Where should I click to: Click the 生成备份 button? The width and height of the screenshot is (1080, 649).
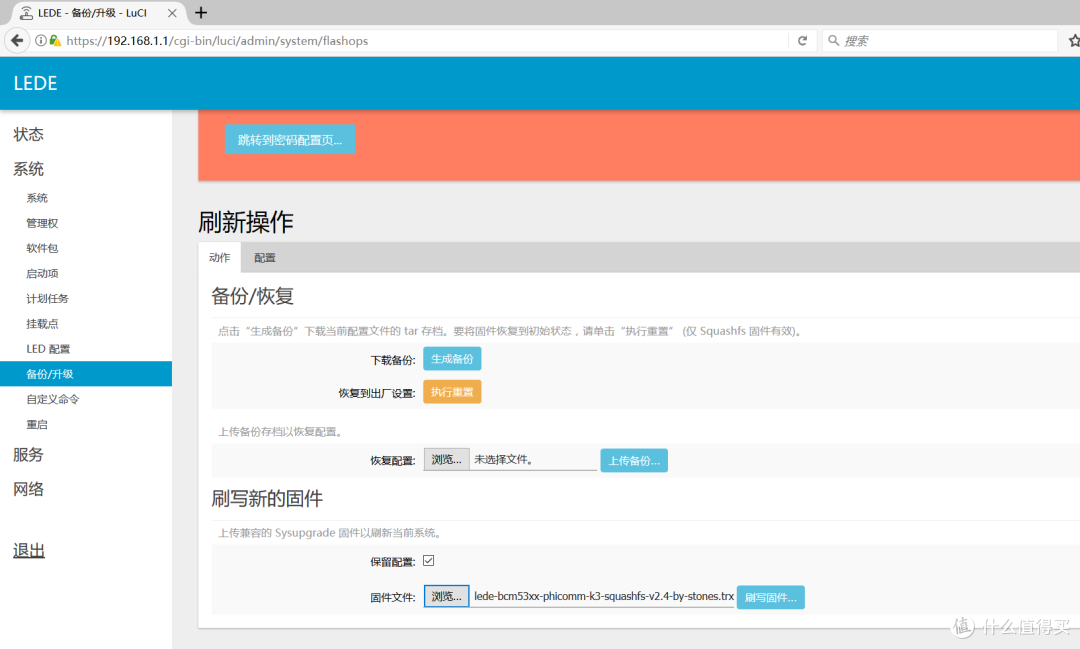pos(452,359)
